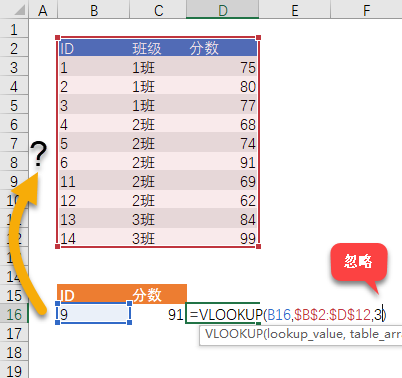Select row 4 header
The height and width of the screenshot is (378, 402).
pyautogui.click(x=14, y=86)
